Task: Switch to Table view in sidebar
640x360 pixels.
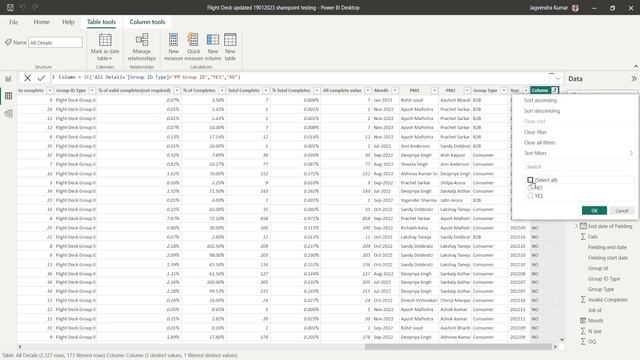Action: pyautogui.click(x=9, y=96)
